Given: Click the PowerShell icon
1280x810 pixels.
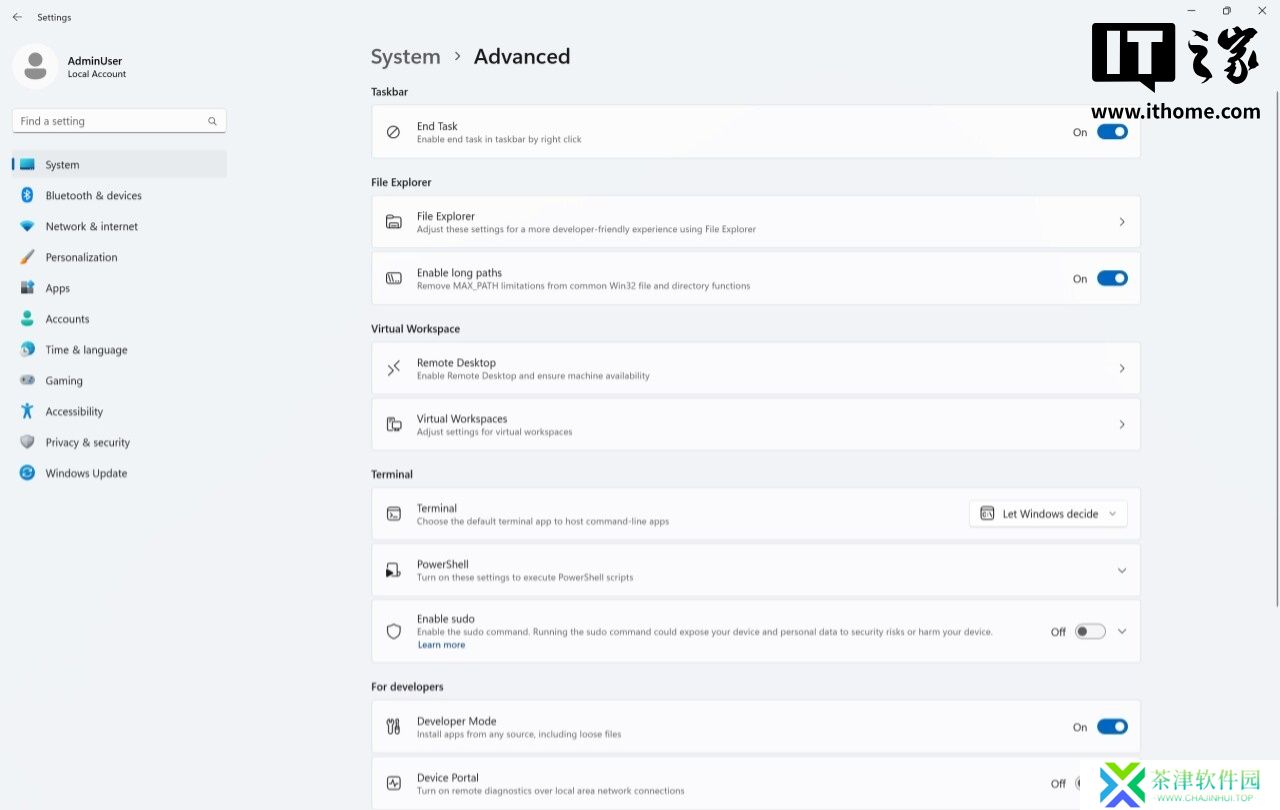Looking at the screenshot, I should pyautogui.click(x=394, y=570).
